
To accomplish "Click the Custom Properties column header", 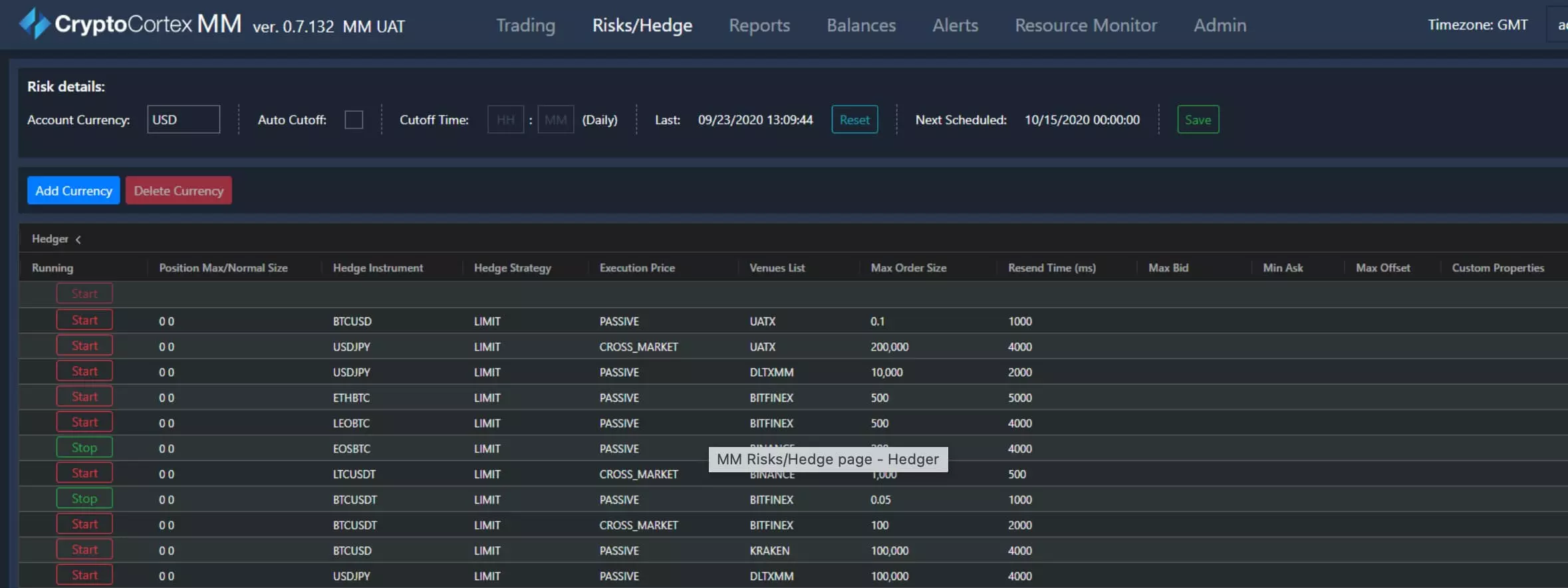I will (x=1498, y=268).
